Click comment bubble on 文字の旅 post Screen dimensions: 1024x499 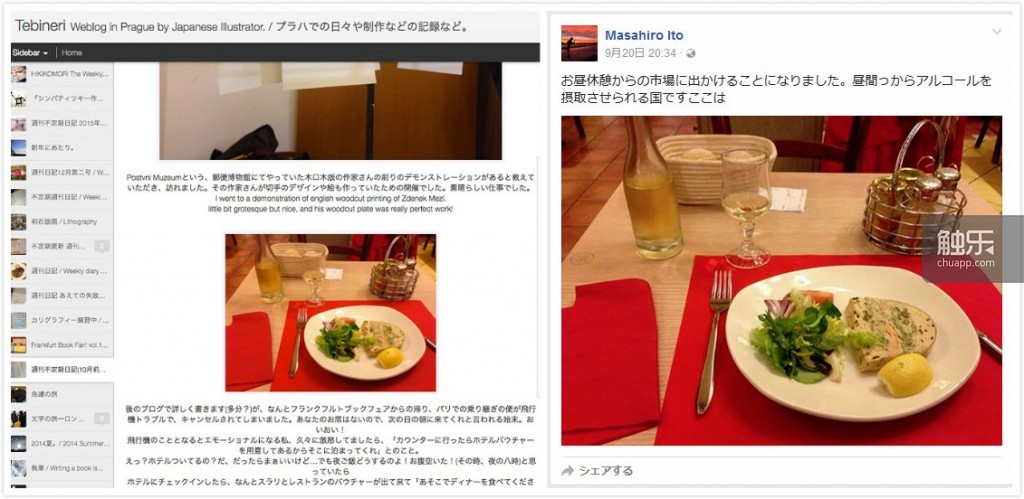coord(101,419)
